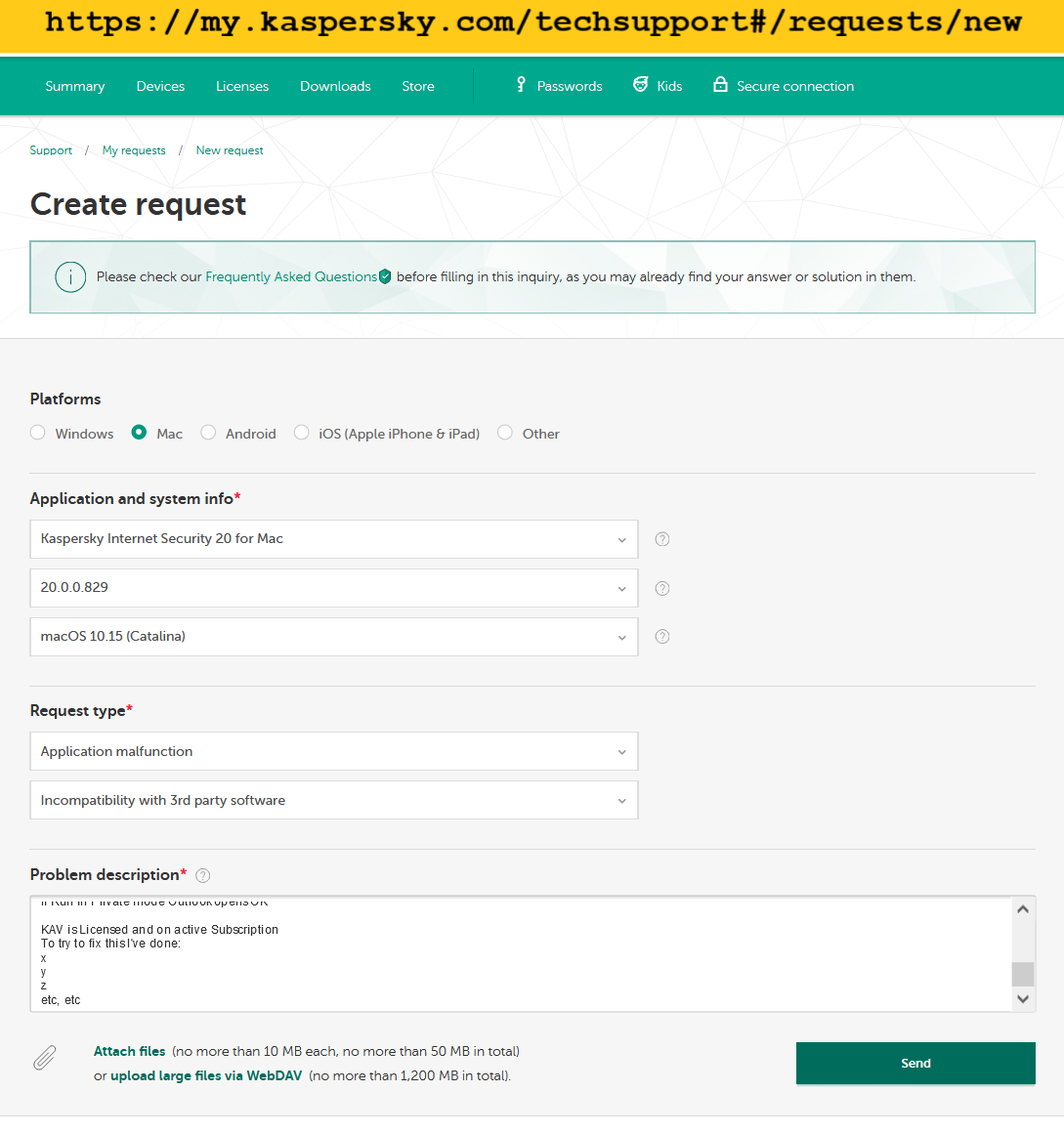The width and height of the screenshot is (1064, 1134).
Task: Click the Kids face icon
Action: pos(640,85)
